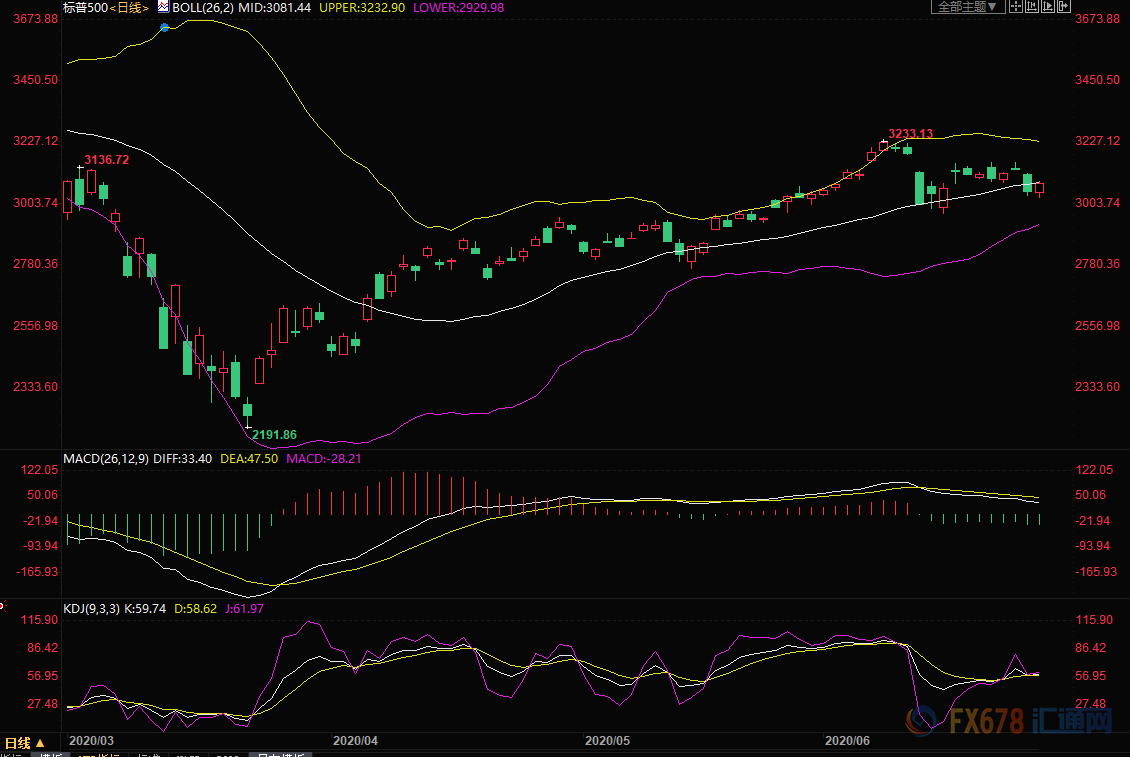Click the 2191.86 low price marker
Viewport: 1130px width, 757px height.
[x=274, y=434]
